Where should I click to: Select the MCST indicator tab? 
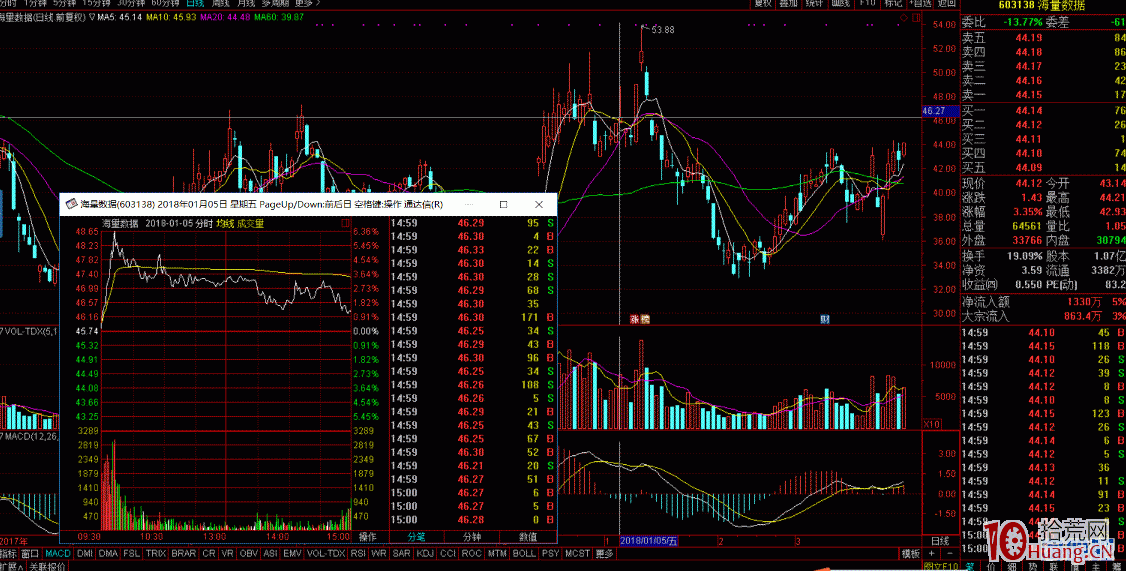577,554
